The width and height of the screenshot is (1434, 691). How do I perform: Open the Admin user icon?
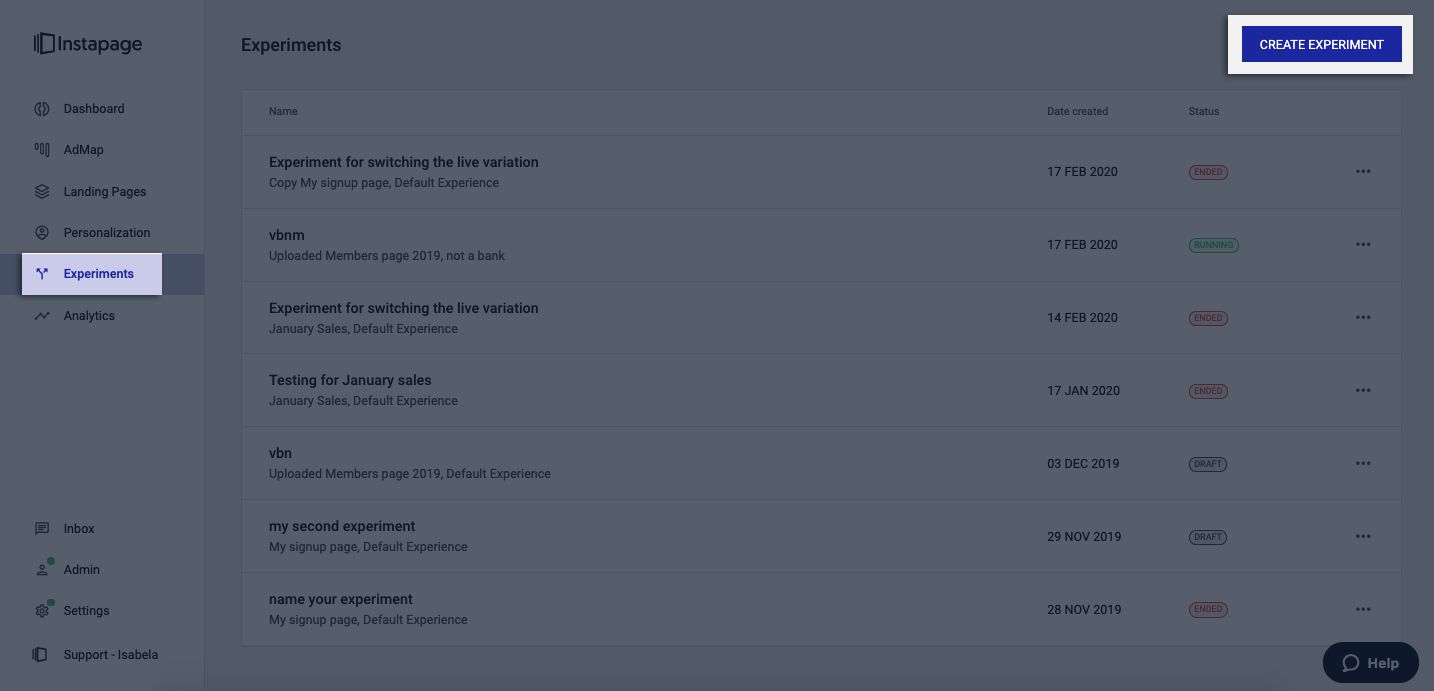pyautogui.click(x=42, y=570)
